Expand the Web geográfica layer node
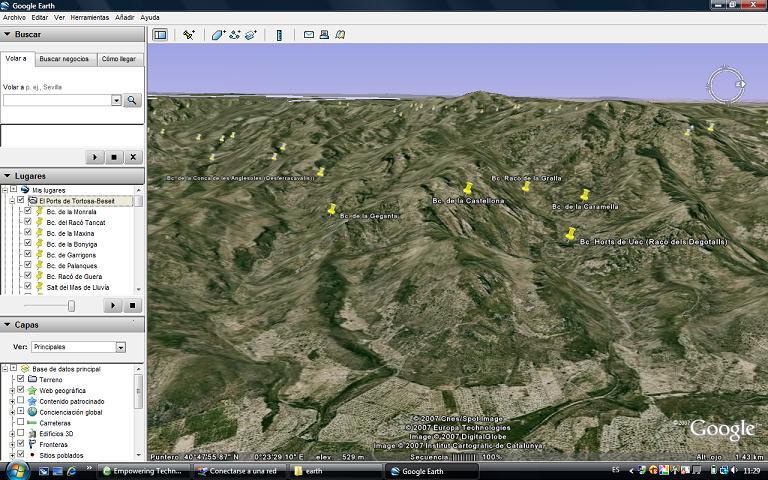This screenshot has width=768, height=480. point(12,390)
